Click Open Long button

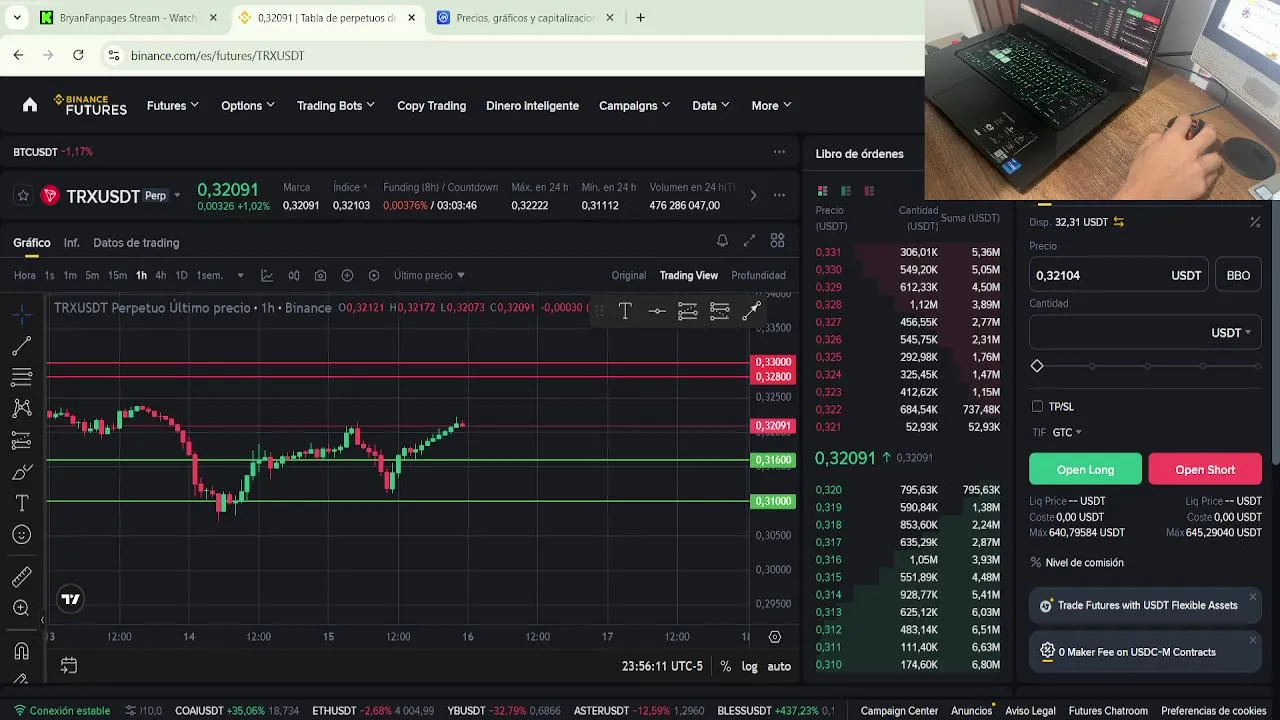(x=1085, y=469)
